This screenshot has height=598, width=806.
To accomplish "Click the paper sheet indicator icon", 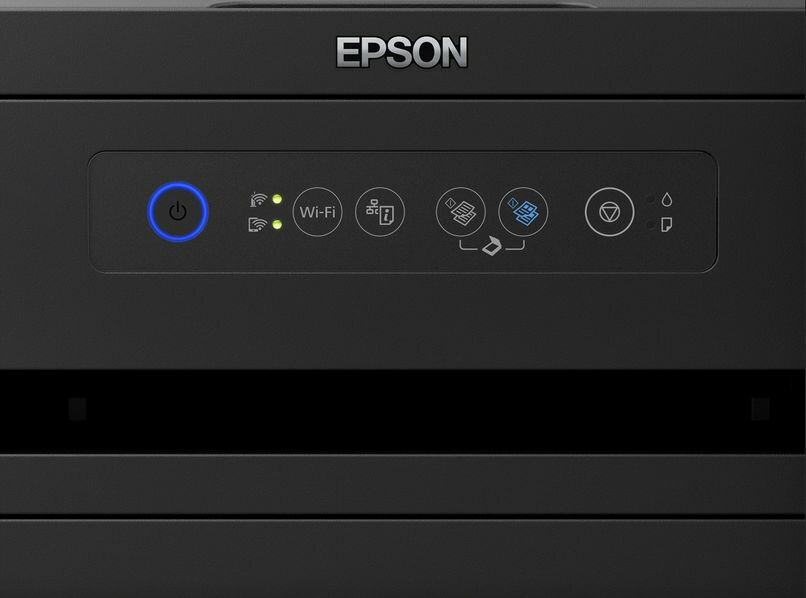I will 666,225.
